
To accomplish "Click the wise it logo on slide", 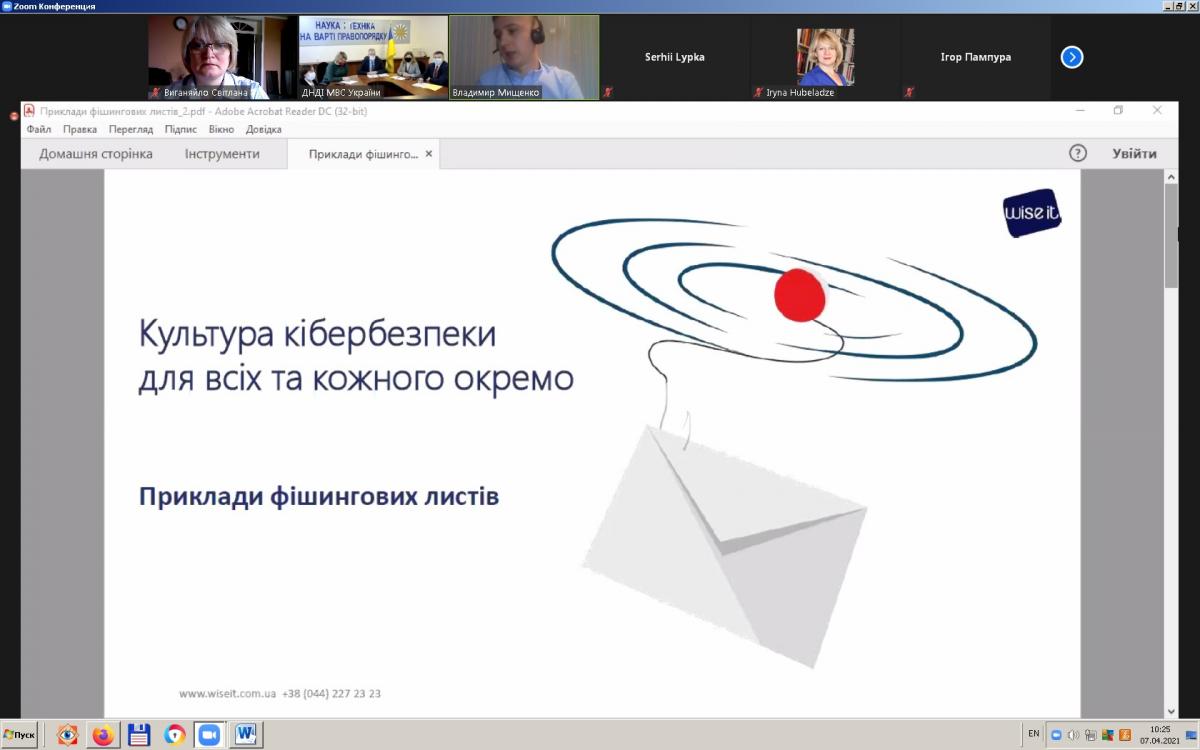I will 1032,214.
